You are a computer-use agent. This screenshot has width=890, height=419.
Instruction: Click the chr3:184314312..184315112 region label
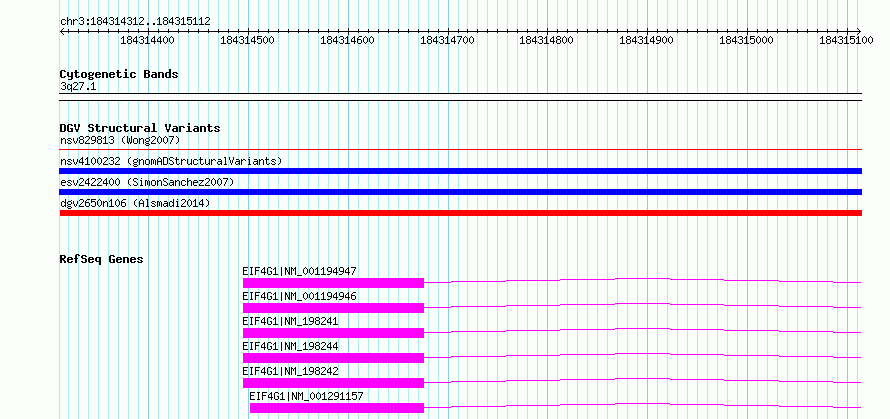point(135,22)
